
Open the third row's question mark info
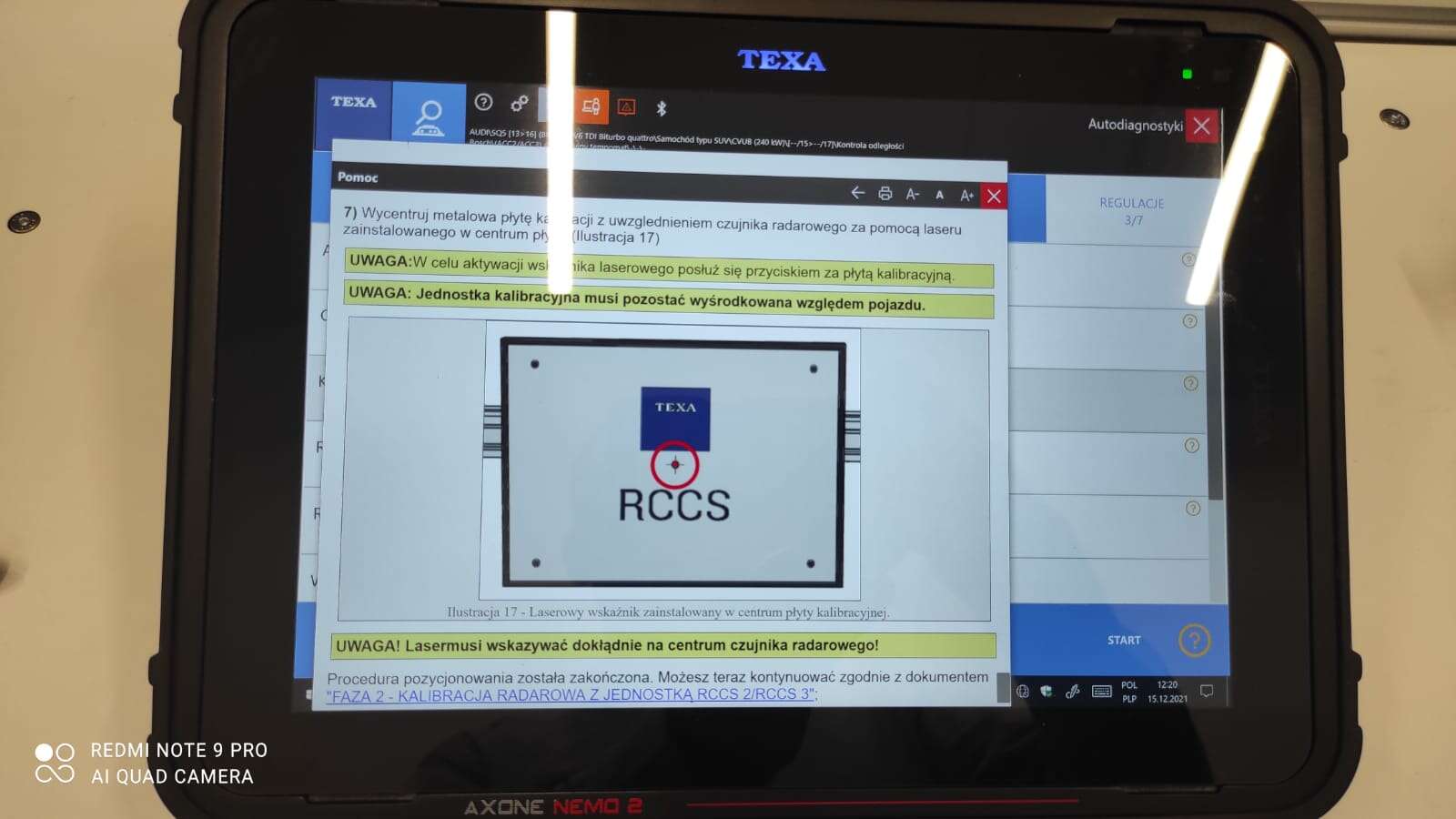point(1190,383)
